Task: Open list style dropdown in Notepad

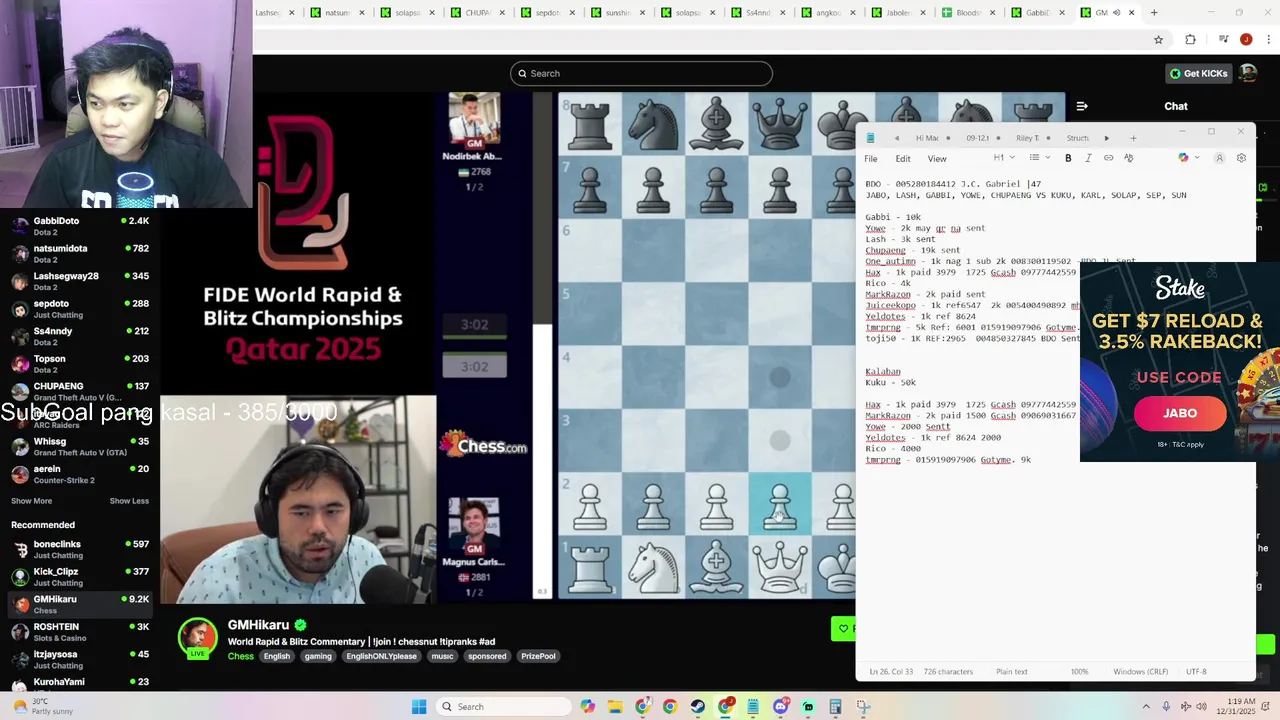Action: 1038,158
